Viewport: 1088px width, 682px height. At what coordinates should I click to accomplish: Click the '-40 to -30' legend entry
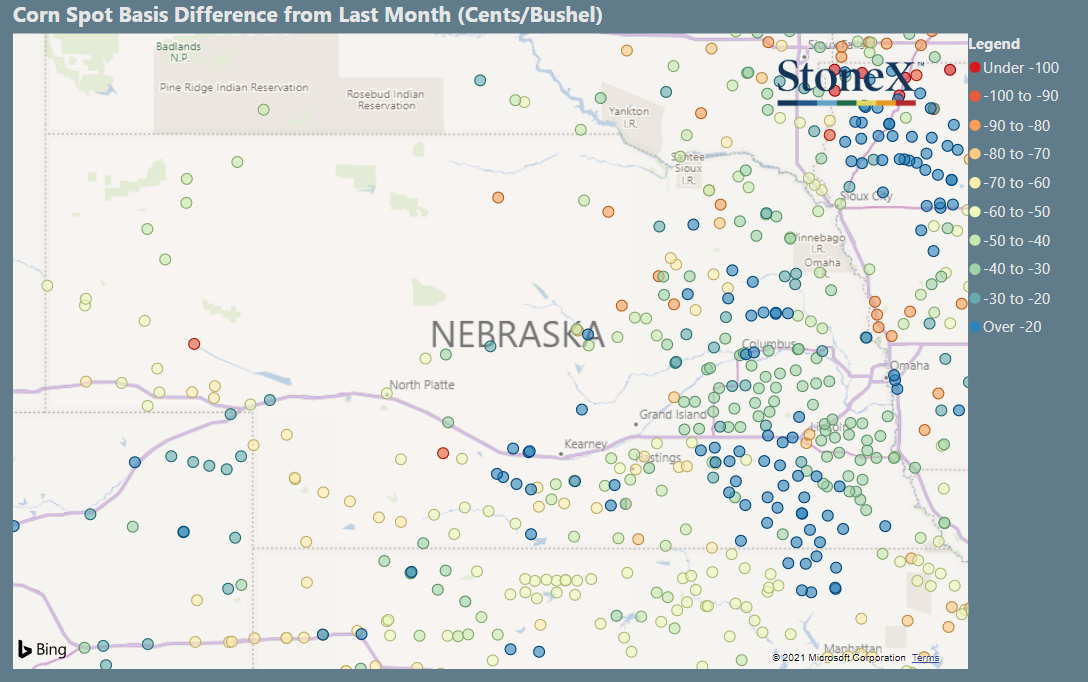coord(1010,269)
